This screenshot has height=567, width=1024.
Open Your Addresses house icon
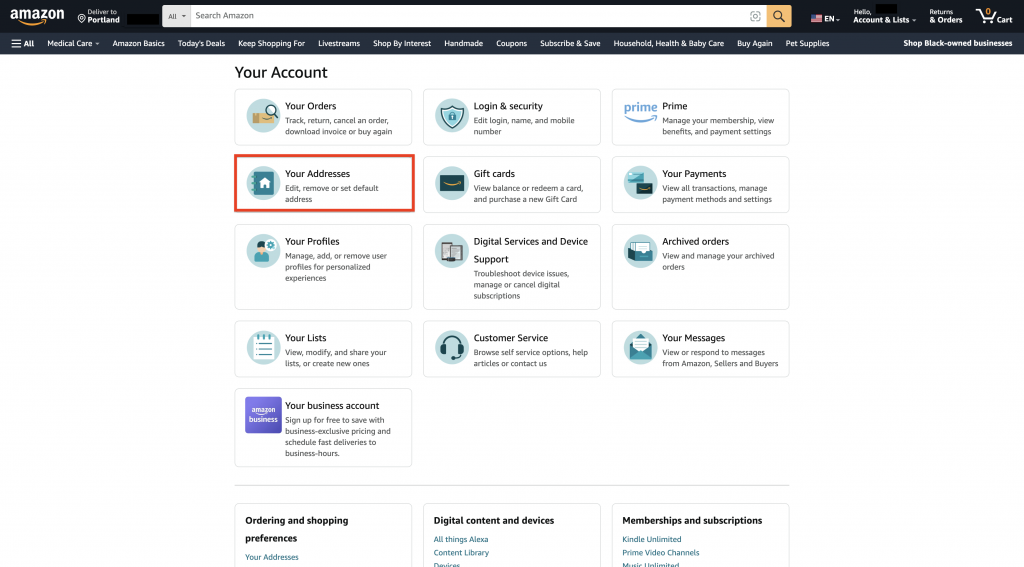click(x=263, y=184)
